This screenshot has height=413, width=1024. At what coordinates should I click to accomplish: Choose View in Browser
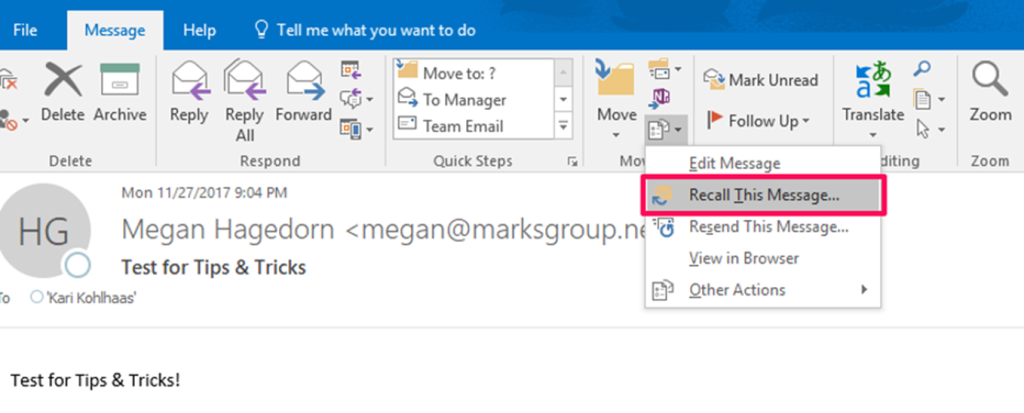click(763, 258)
